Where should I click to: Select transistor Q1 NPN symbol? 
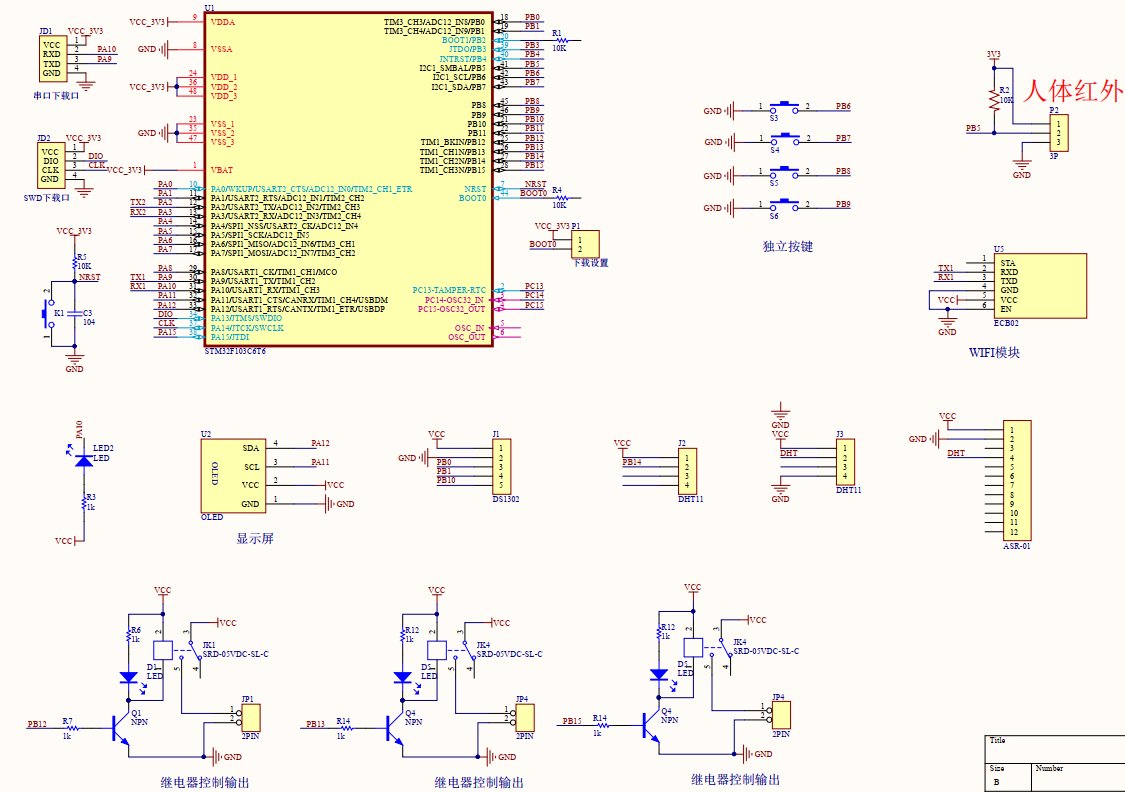tap(121, 729)
